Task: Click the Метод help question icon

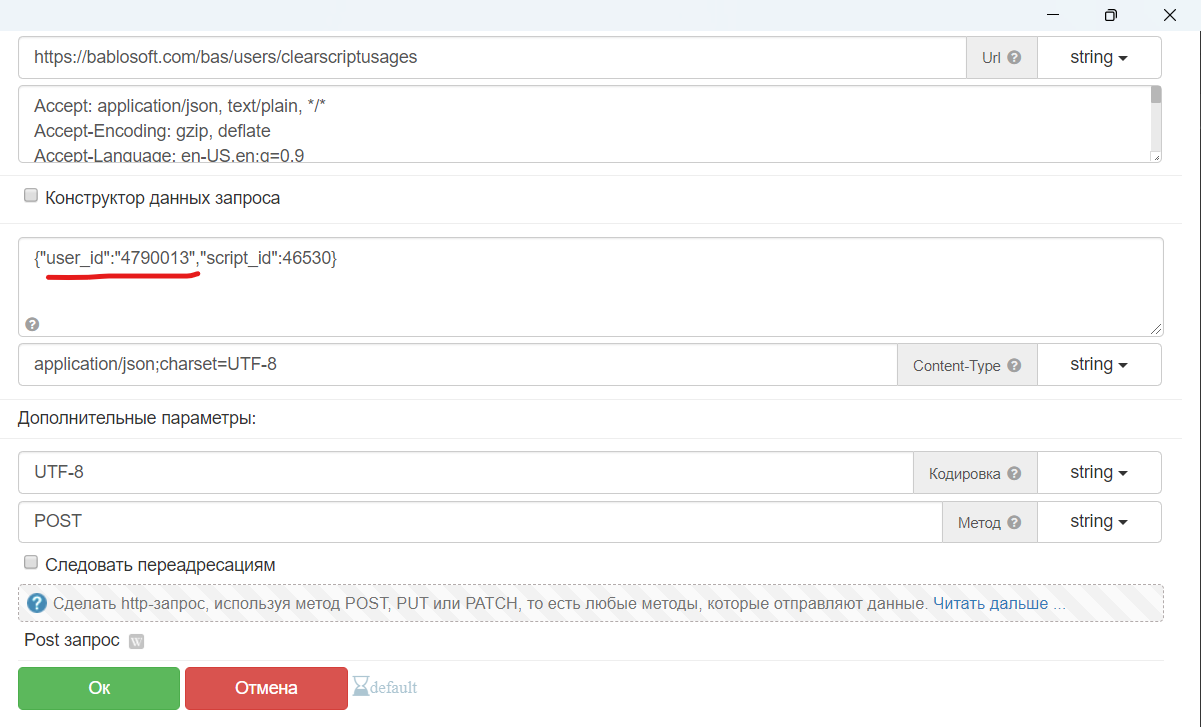Action: click(1014, 523)
